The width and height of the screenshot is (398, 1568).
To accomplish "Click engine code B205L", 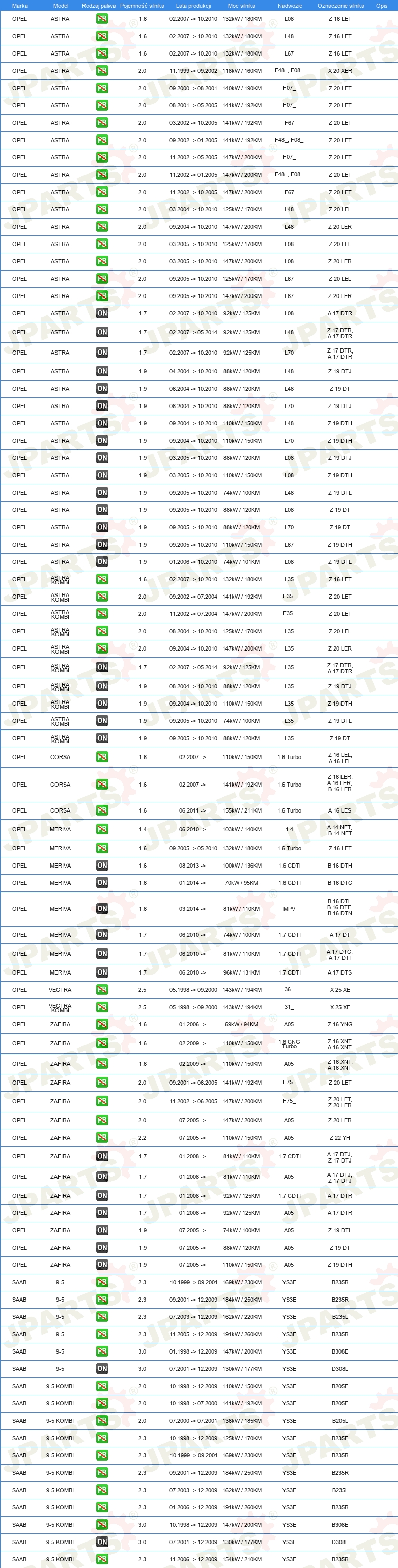I will tap(339, 1421).
